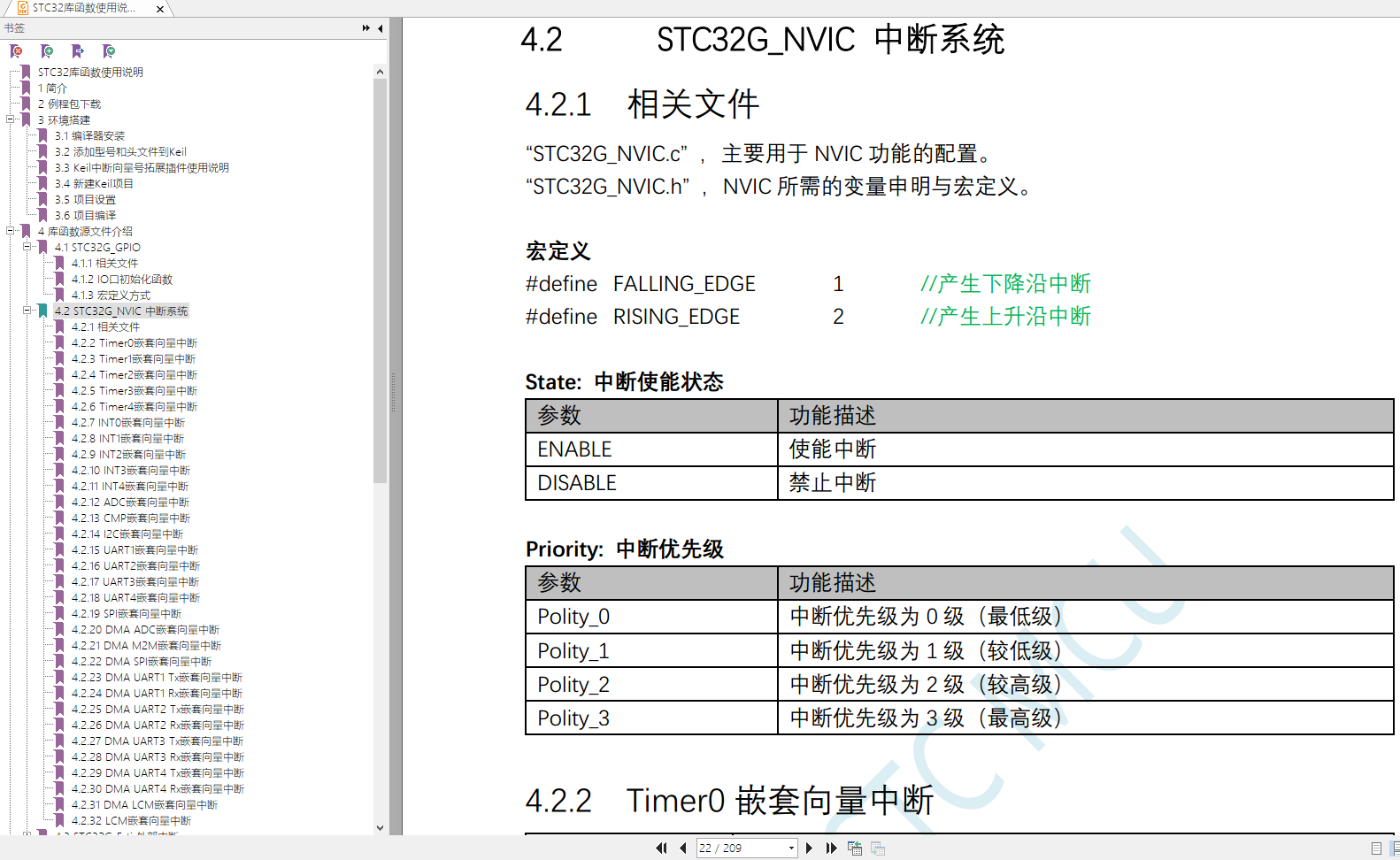Viewport: 1400px width, 860px height.
Task: Go to '3.5 项目设置' bookmark
Action: pyautogui.click(x=85, y=199)
